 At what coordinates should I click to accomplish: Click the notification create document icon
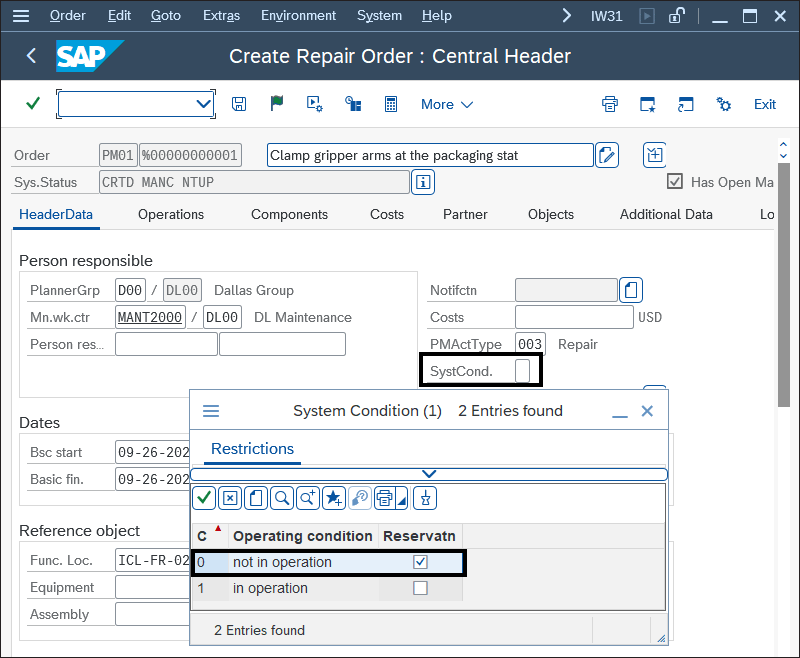pos(631,290)
